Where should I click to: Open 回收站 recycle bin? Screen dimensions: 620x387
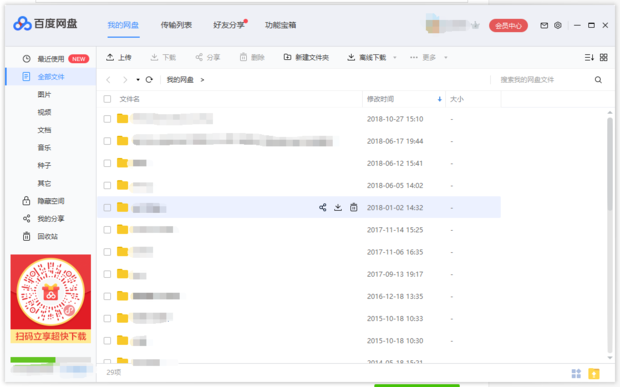[40, 236]
